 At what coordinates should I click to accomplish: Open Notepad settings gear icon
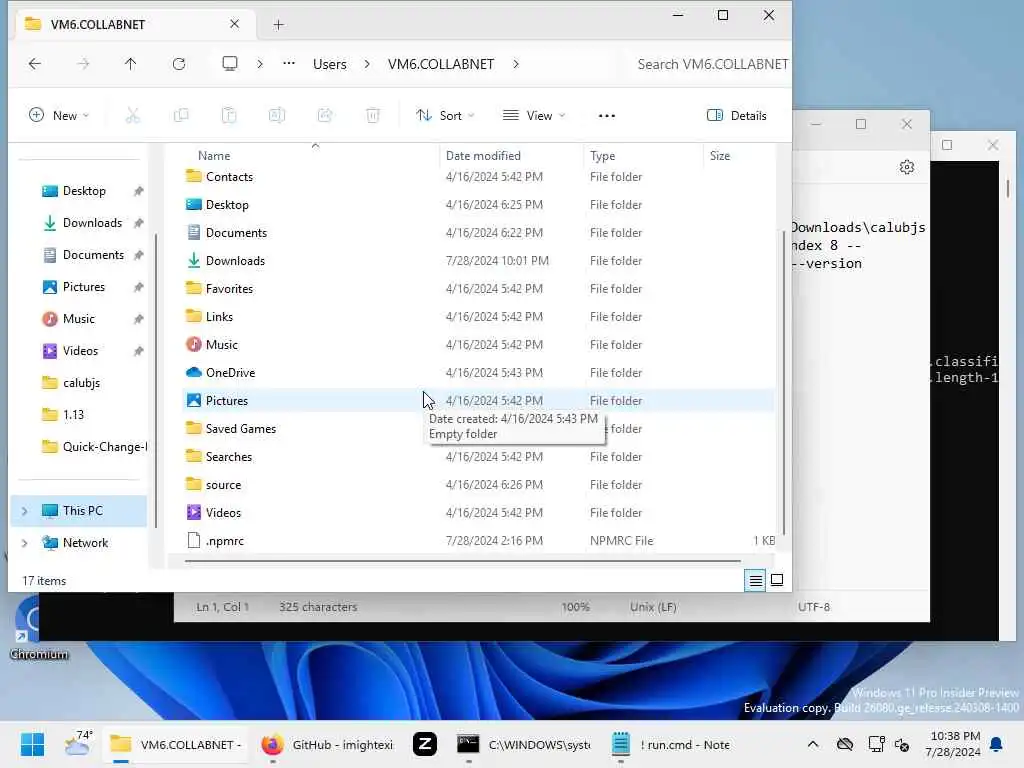(906, 167)
